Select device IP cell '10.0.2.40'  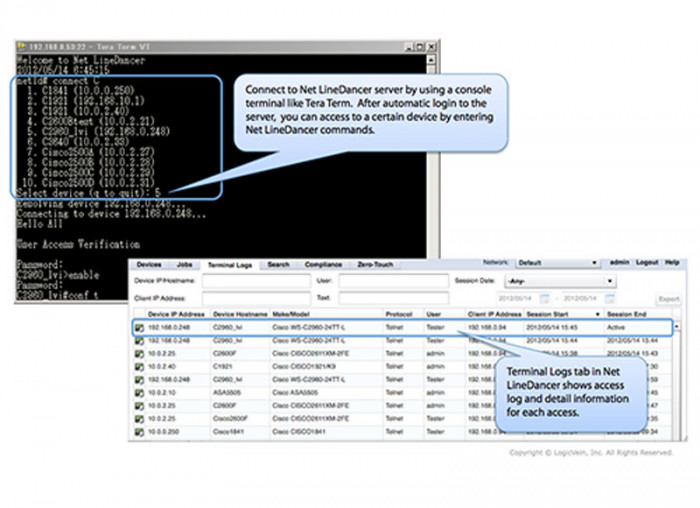point(162,367)
